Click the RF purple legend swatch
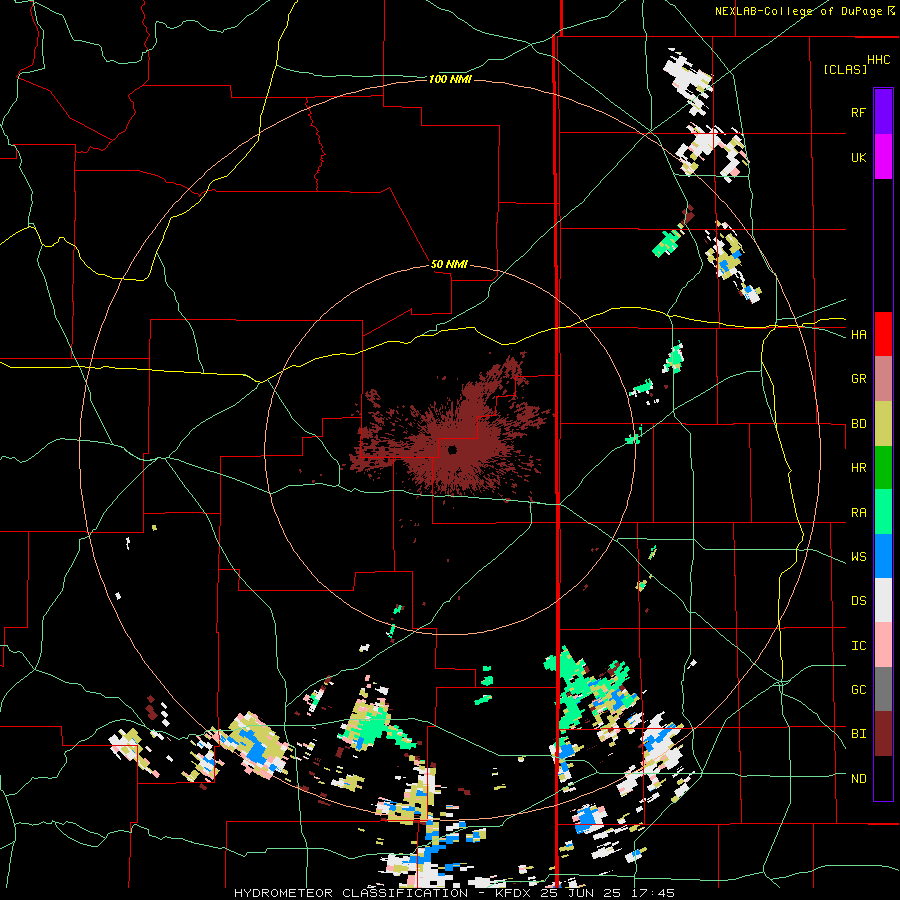Screen dimensions: 900x900 click(x=883, y=112)
